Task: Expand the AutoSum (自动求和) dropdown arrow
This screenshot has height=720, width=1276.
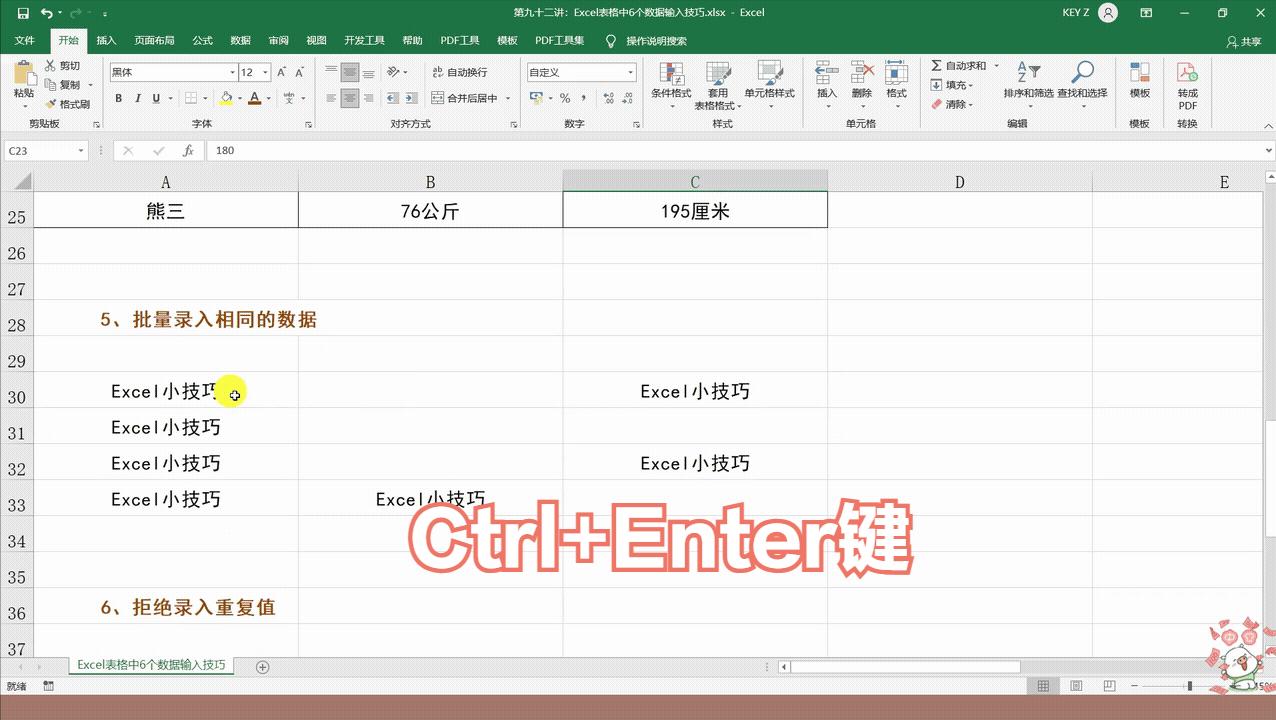Action: point(996,65)
